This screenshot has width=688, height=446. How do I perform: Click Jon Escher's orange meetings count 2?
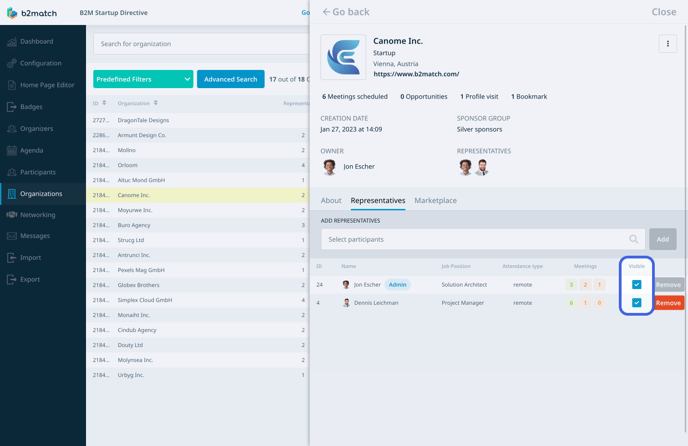point(585,284)
